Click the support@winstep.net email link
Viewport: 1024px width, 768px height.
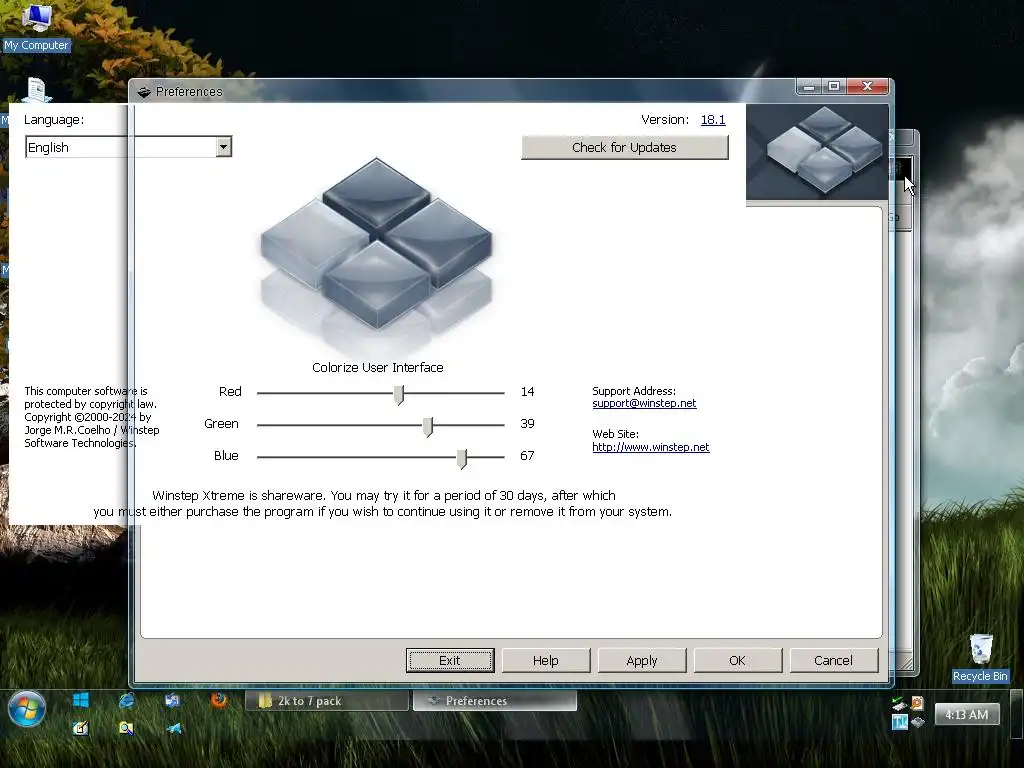(644, 404)
